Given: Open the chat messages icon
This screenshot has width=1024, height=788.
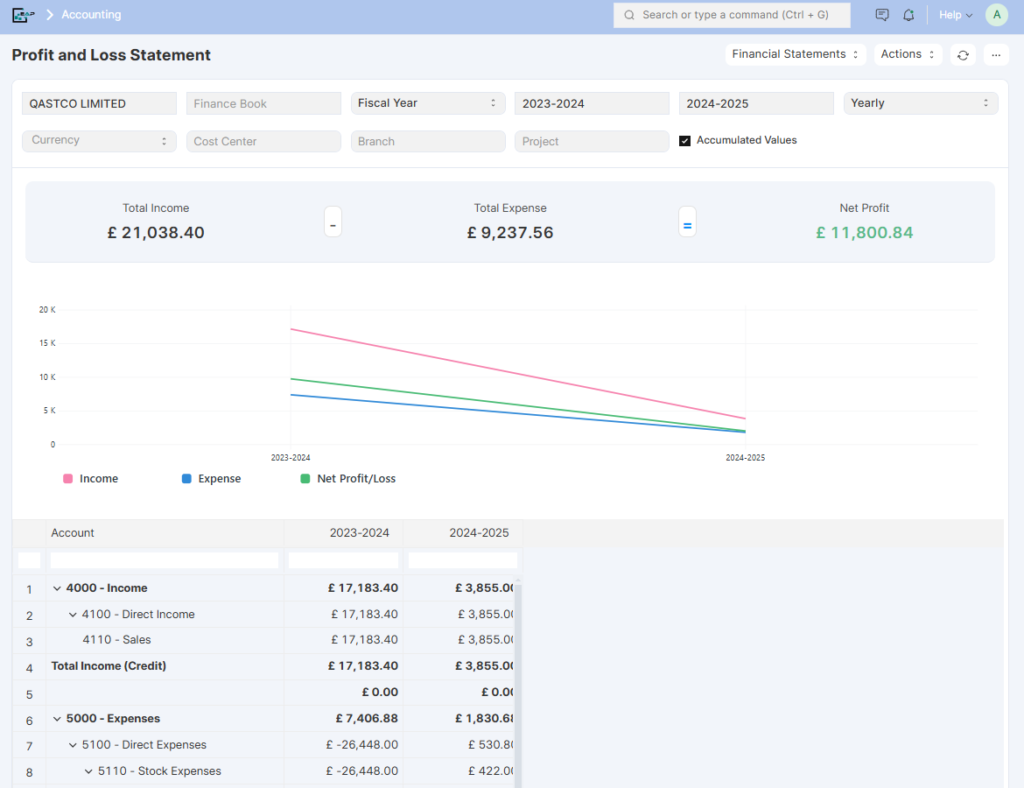Looking at the screenshot, I should [x=882, y=14].
